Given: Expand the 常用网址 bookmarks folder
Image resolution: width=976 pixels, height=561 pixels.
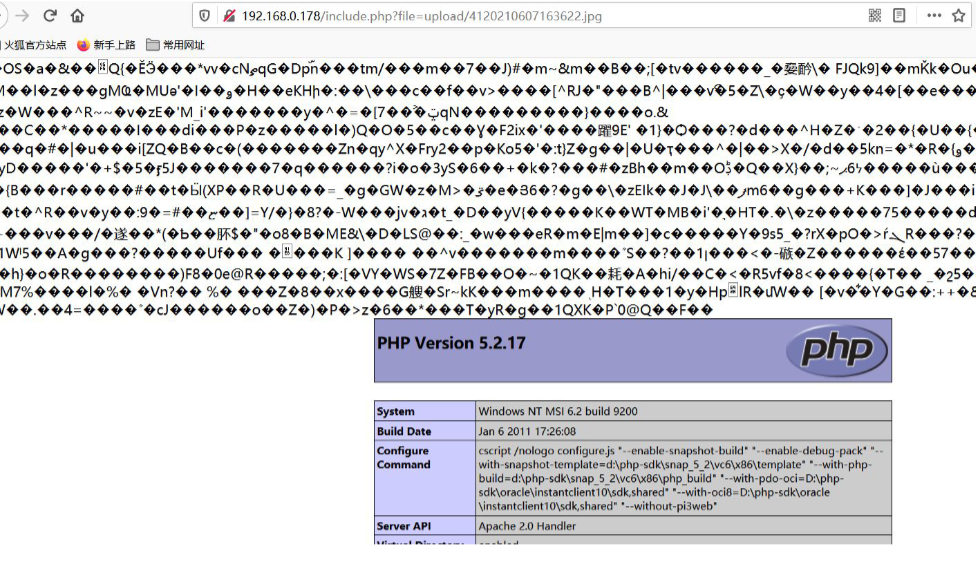Looking at the screenshot, I should click(x=175, y=45).
